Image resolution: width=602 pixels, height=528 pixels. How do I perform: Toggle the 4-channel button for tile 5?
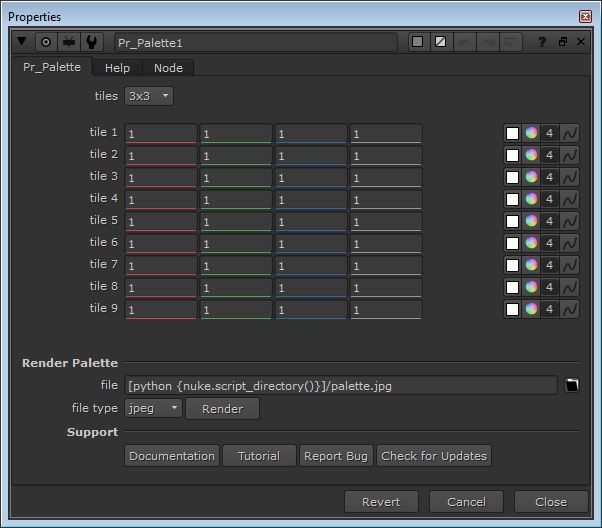550,221
